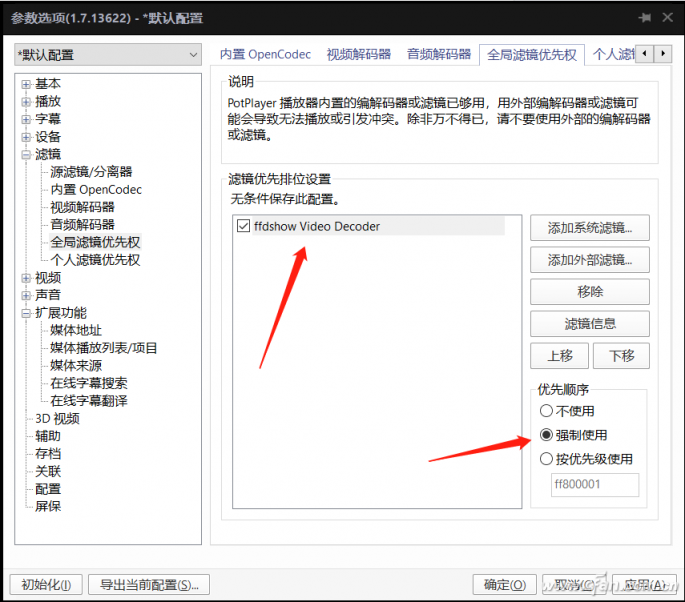685x602 pixels.
Task: Apply the settings with 应用 button
Action: coord(645,585)
